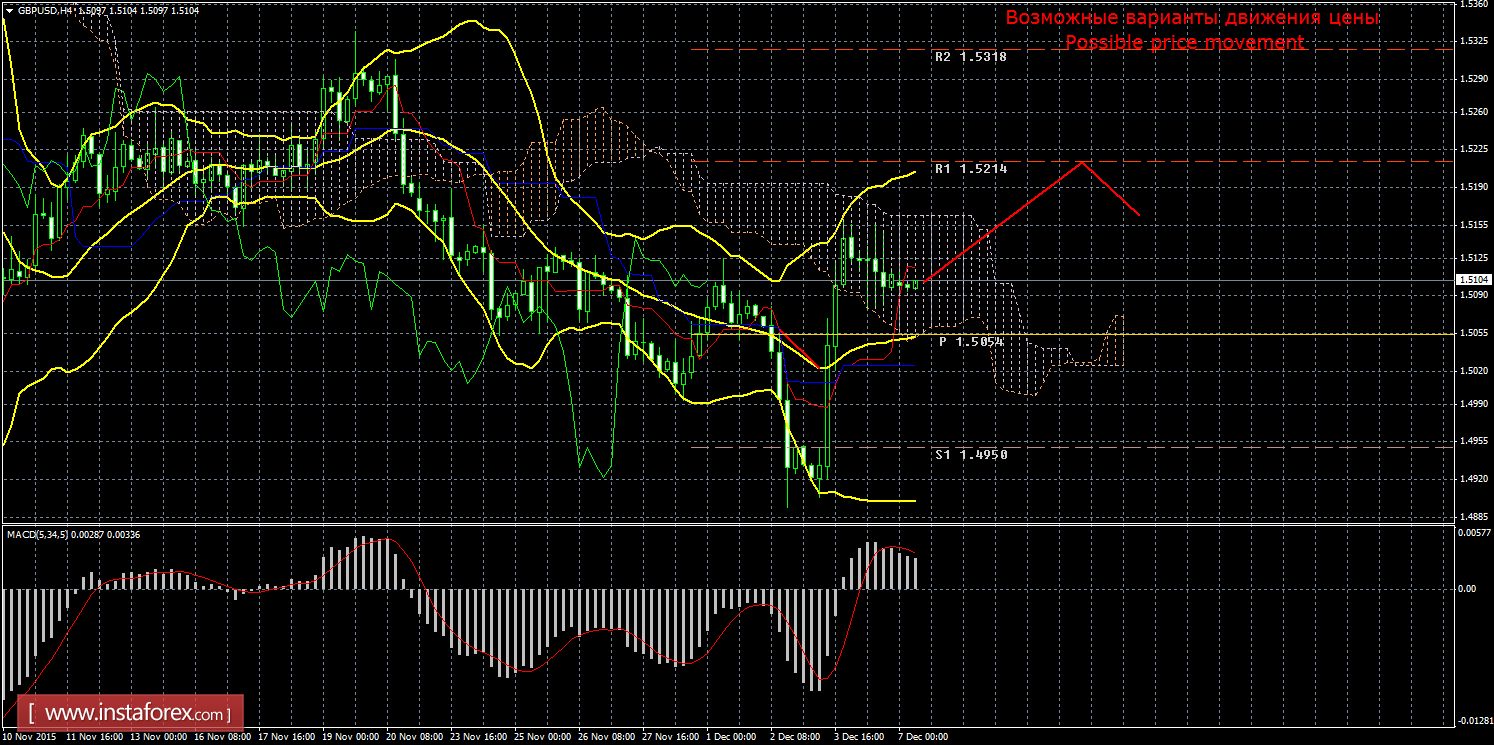Open the chart menu triangle beside GBPUSD,H4
The image size is (1494, 745).
(9, 10)
